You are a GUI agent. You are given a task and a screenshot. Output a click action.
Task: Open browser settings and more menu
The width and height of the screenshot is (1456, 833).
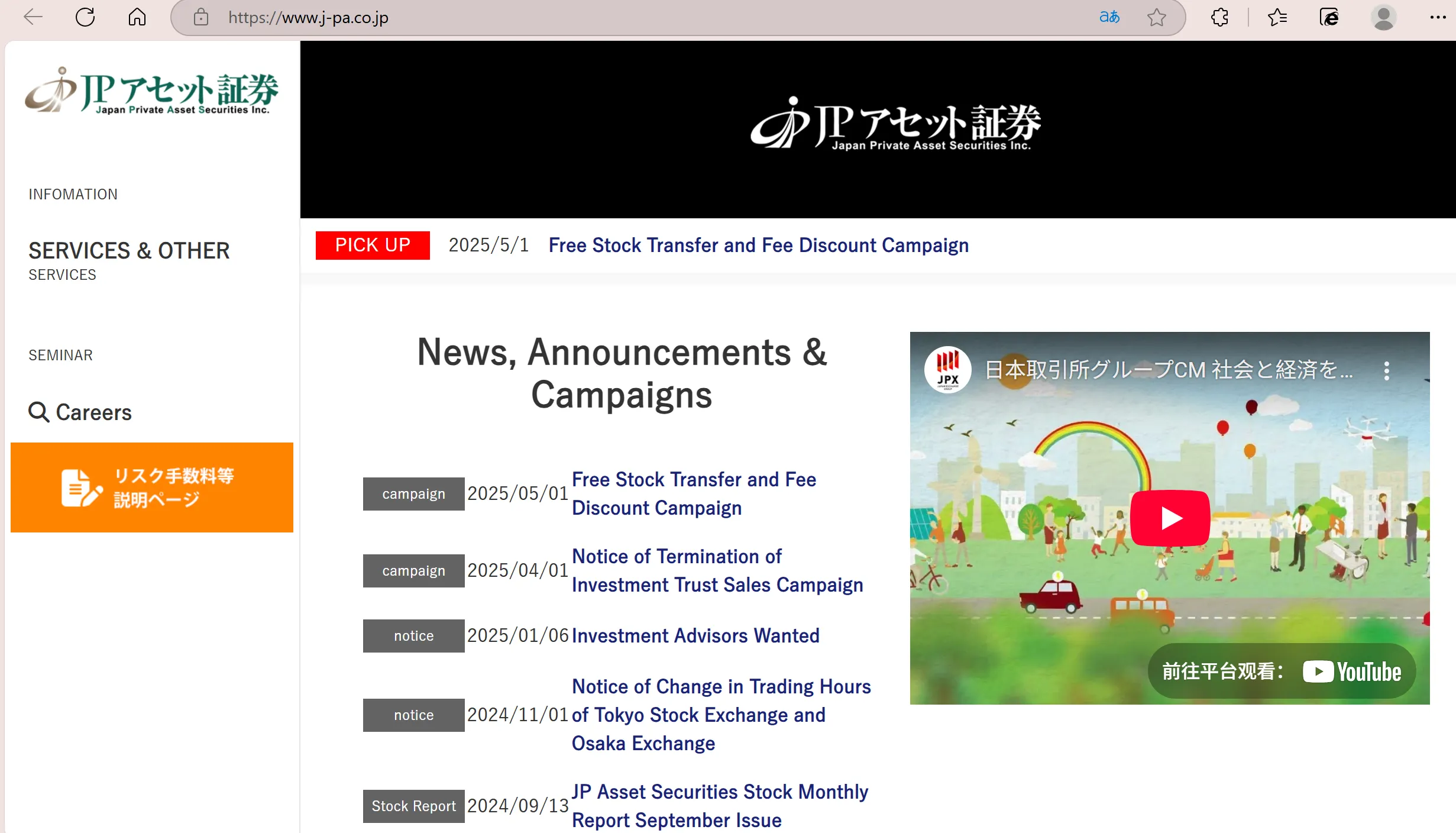click(x=1438, y=17)
